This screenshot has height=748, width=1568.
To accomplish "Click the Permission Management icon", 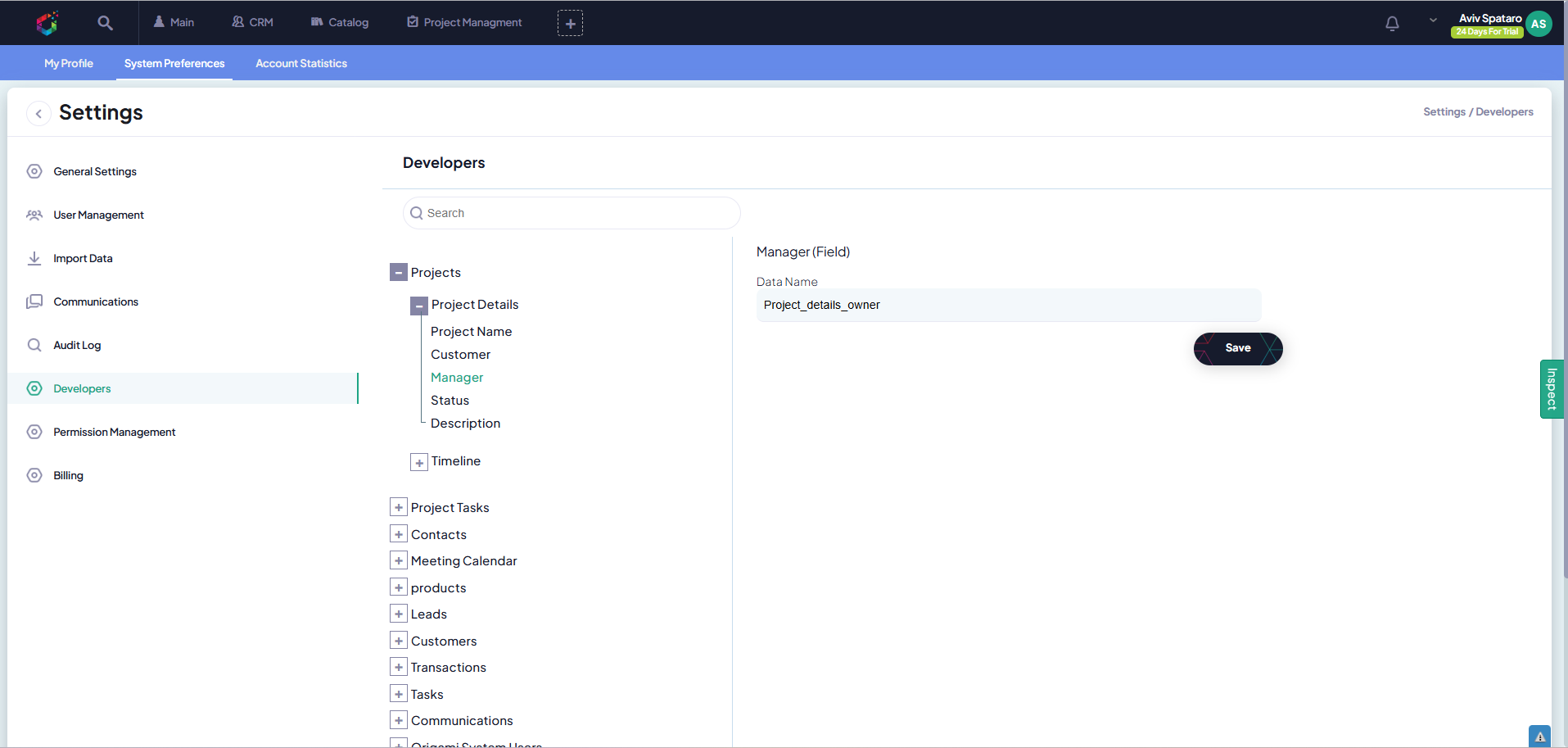I will point(34,432).
